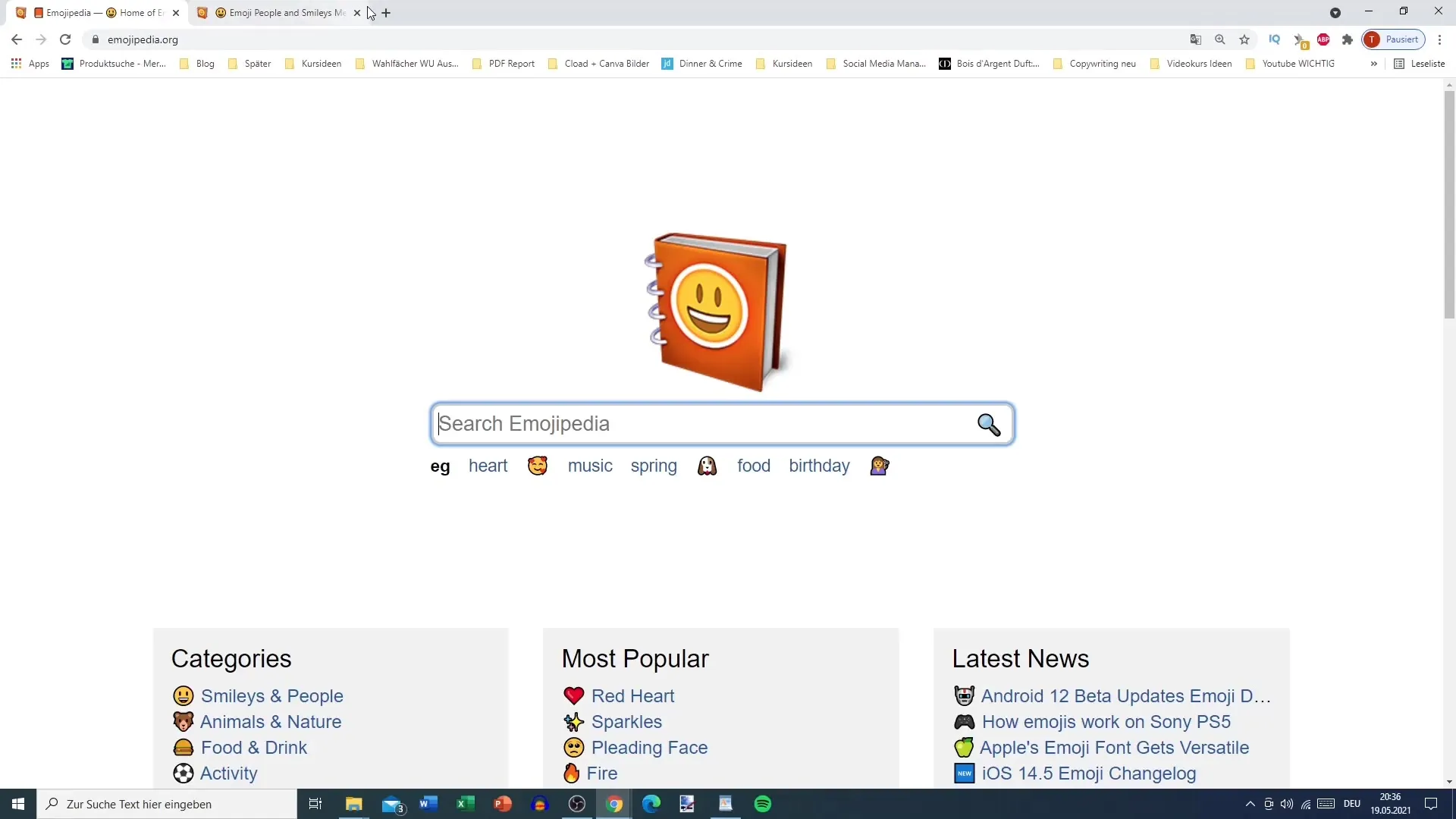
Task: Open the Blog bookmark folder
Action: point(197,64)
